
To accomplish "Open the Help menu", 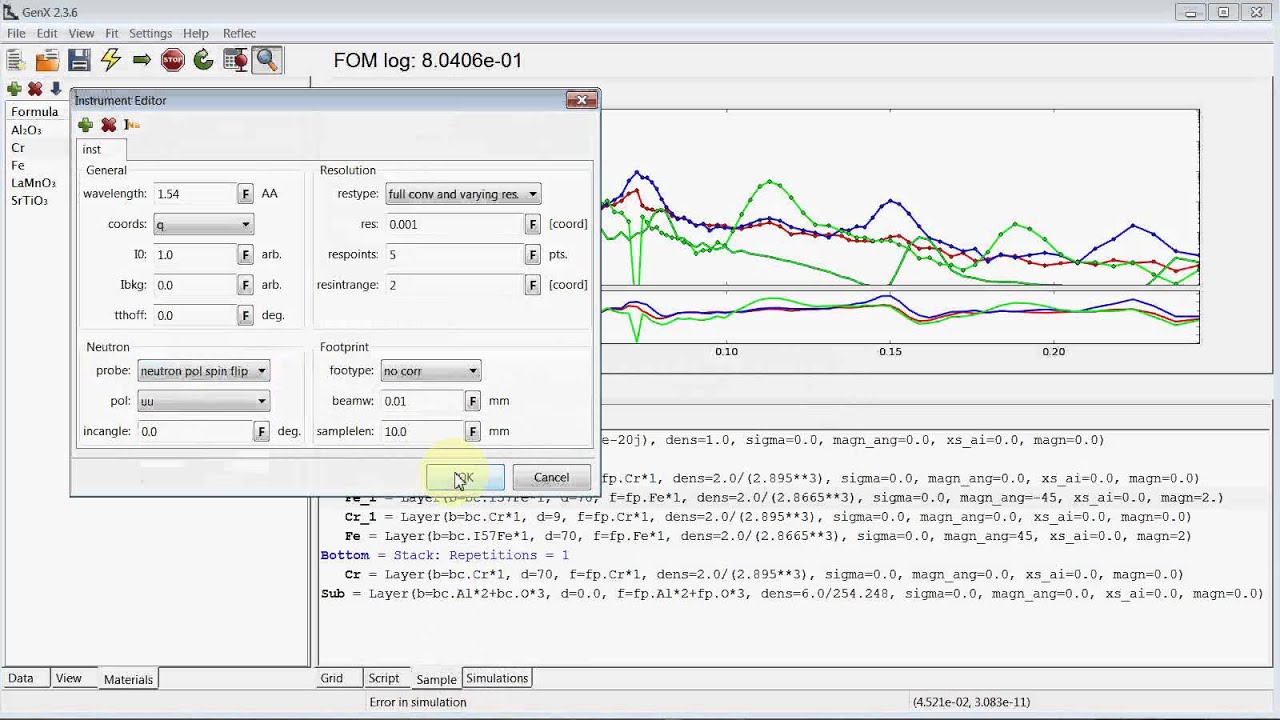I will 196,33.
